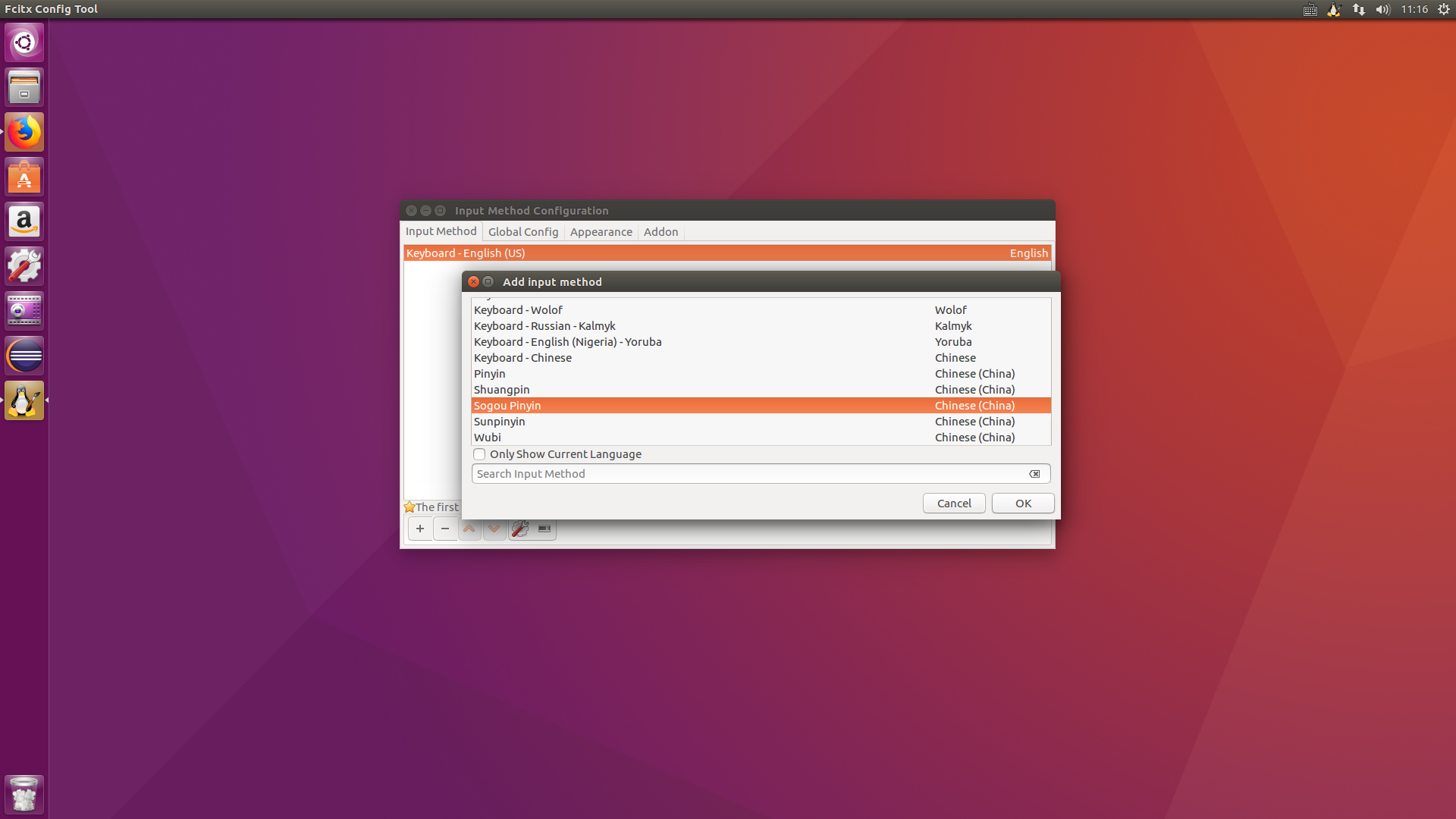Click the remove input method minus icon
1456x819 pixels.
click(x=445, y=529)
